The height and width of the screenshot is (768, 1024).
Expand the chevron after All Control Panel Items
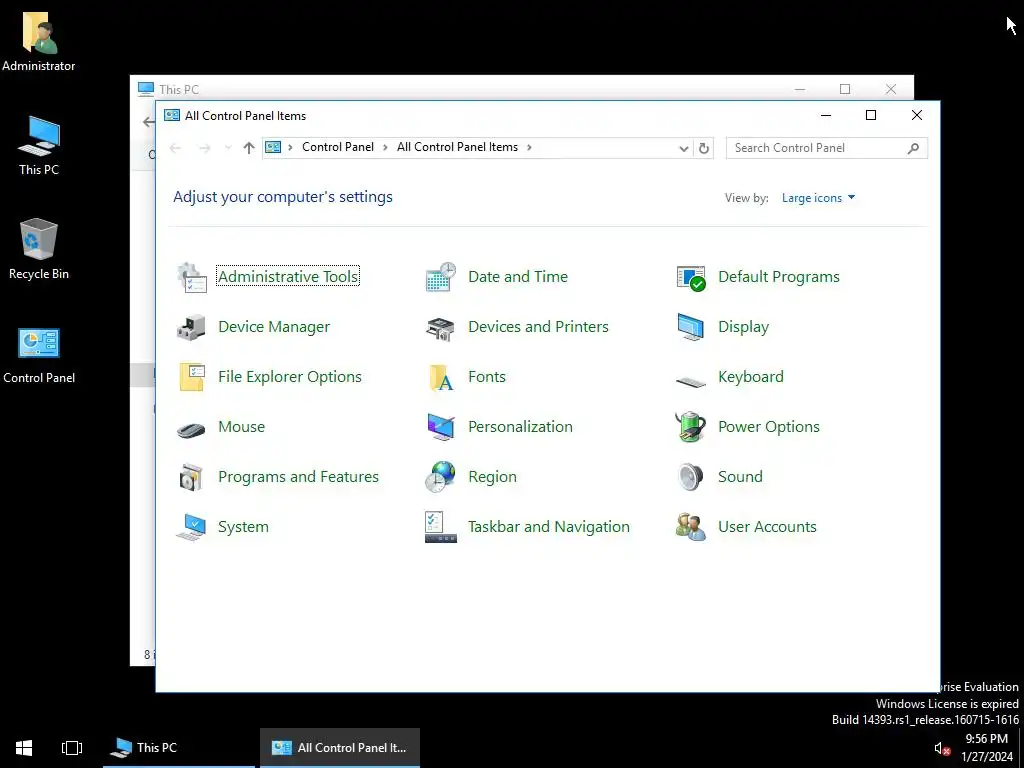click(x=529, y=148)
